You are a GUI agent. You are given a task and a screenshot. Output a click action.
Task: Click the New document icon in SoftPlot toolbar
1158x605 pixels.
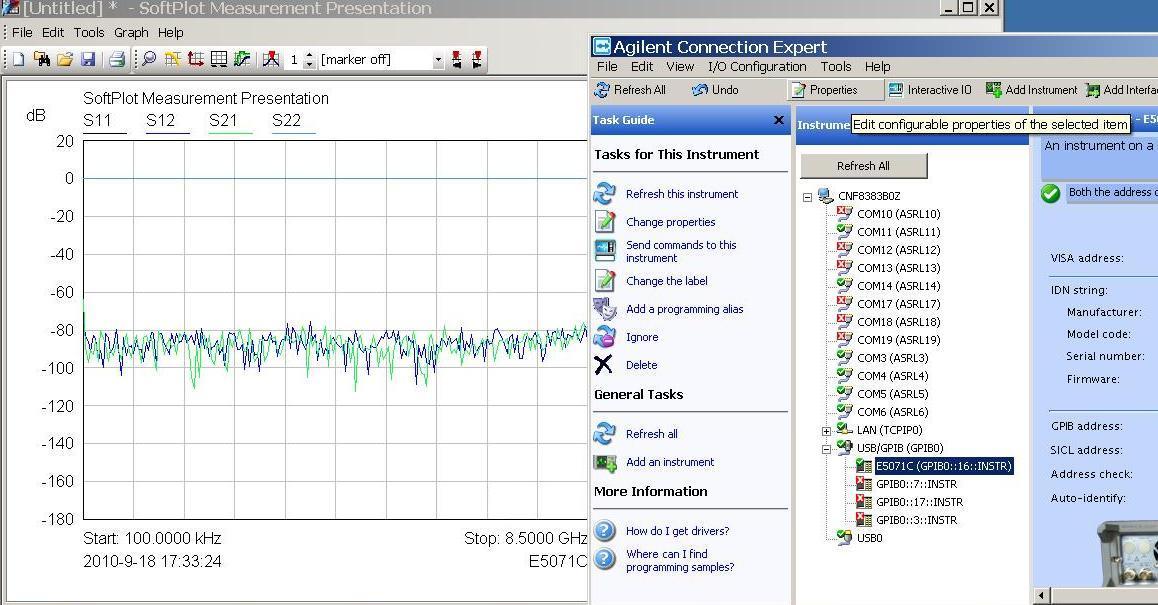[x=19, y=60]
